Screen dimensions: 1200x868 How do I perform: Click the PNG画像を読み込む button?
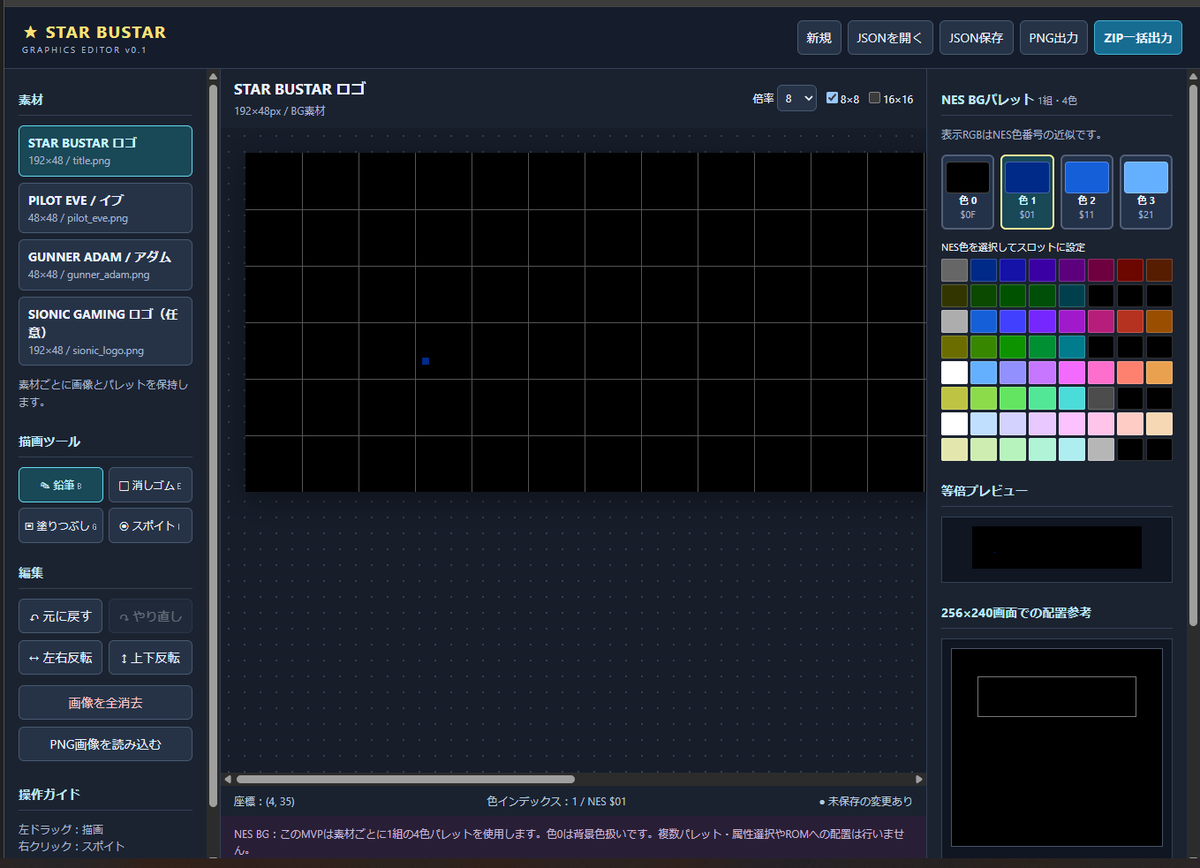pos(105,744)
